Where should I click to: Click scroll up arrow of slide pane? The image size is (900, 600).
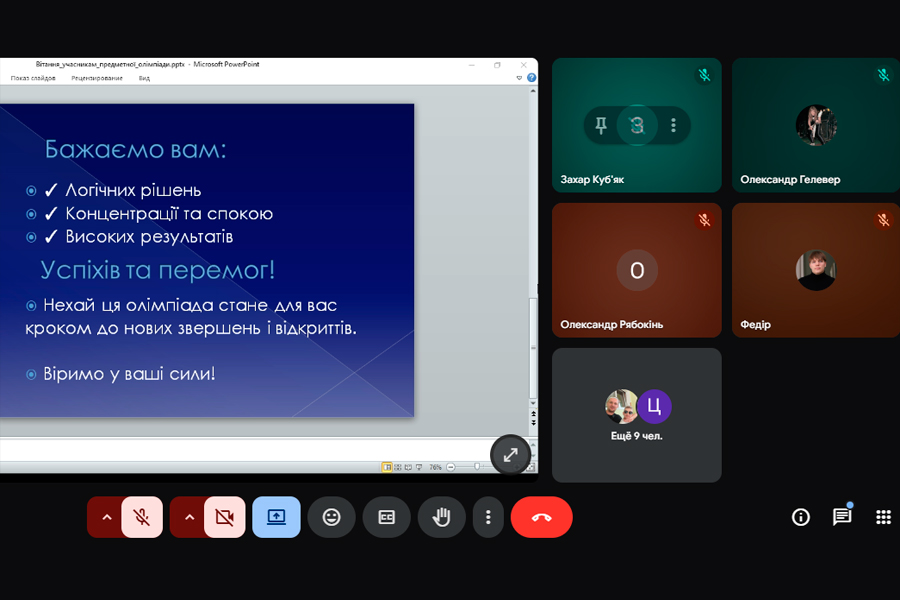[x=533, y=91]
